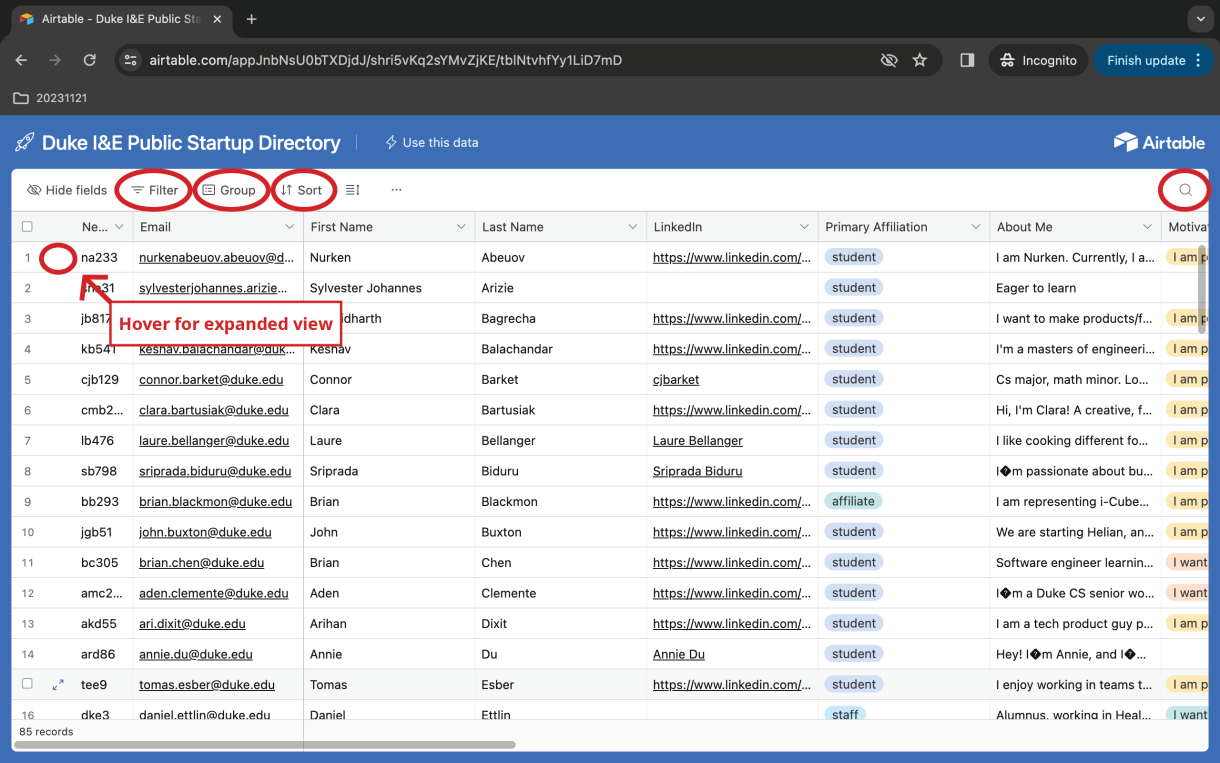The height and width of the screenshot is (763, 1220).
Task: Open the Sriprada Biduru LinkedIn link
Action: pos(698,471)
